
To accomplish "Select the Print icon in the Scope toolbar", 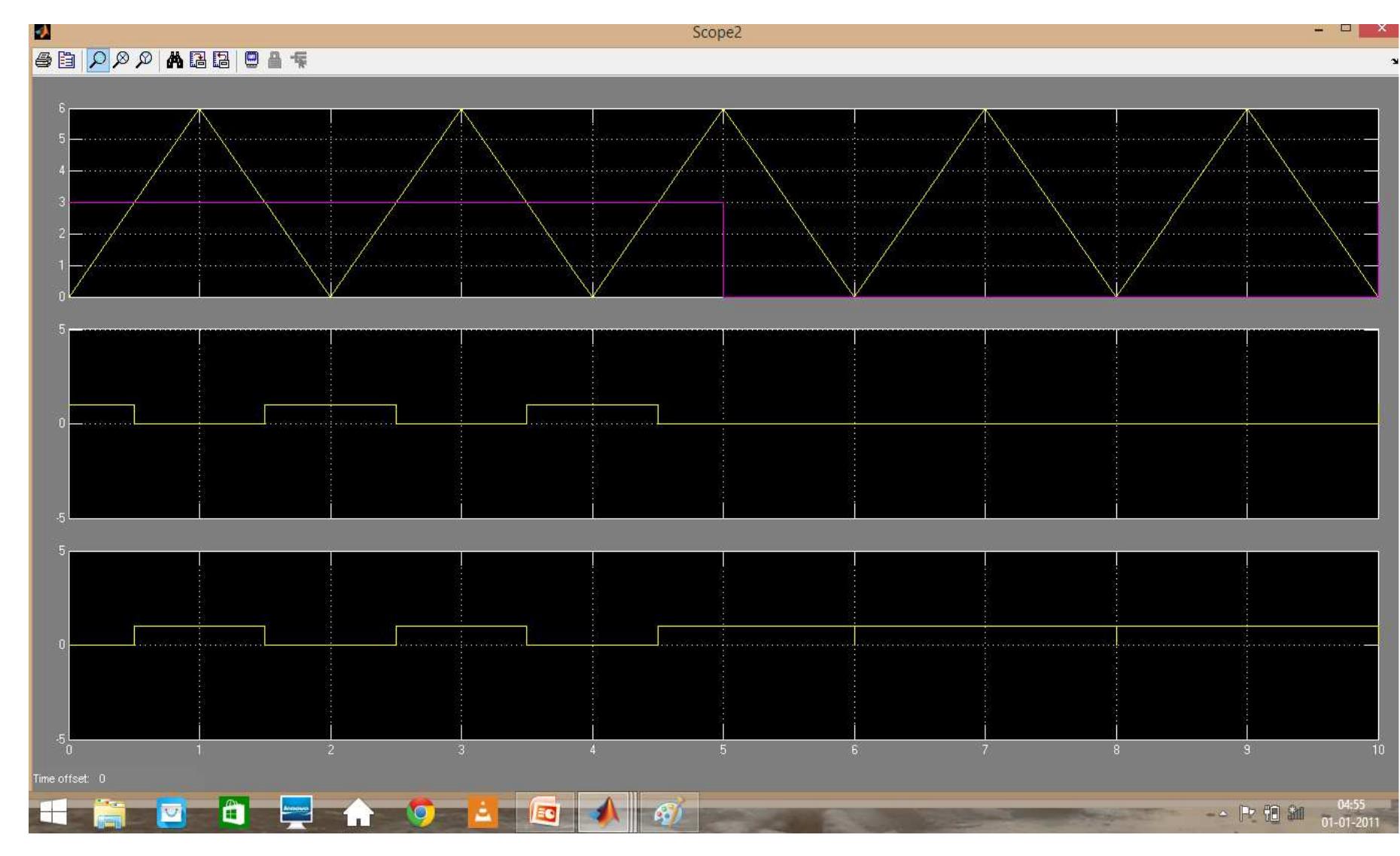I will pos(43,61).
